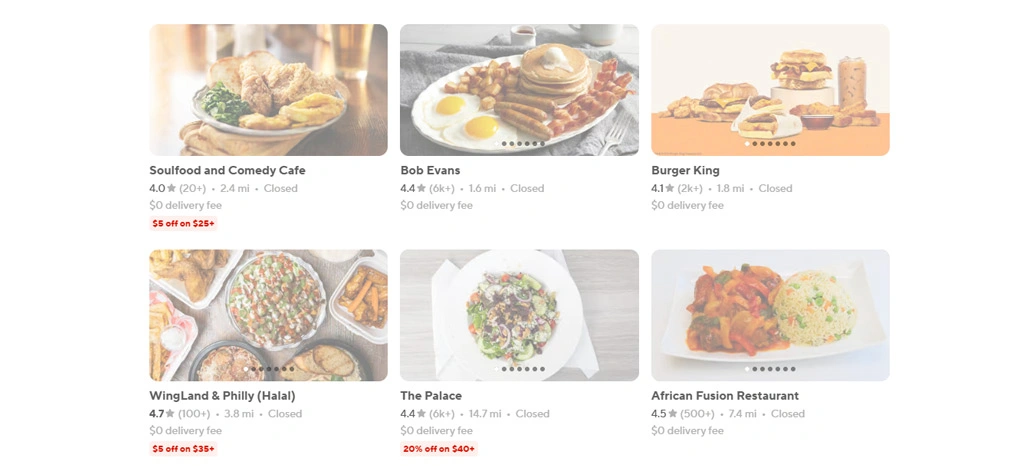Screen dimensions: 1026x466
Task: Click the "$5 off on $25+" promo badge
Action: 183,224
